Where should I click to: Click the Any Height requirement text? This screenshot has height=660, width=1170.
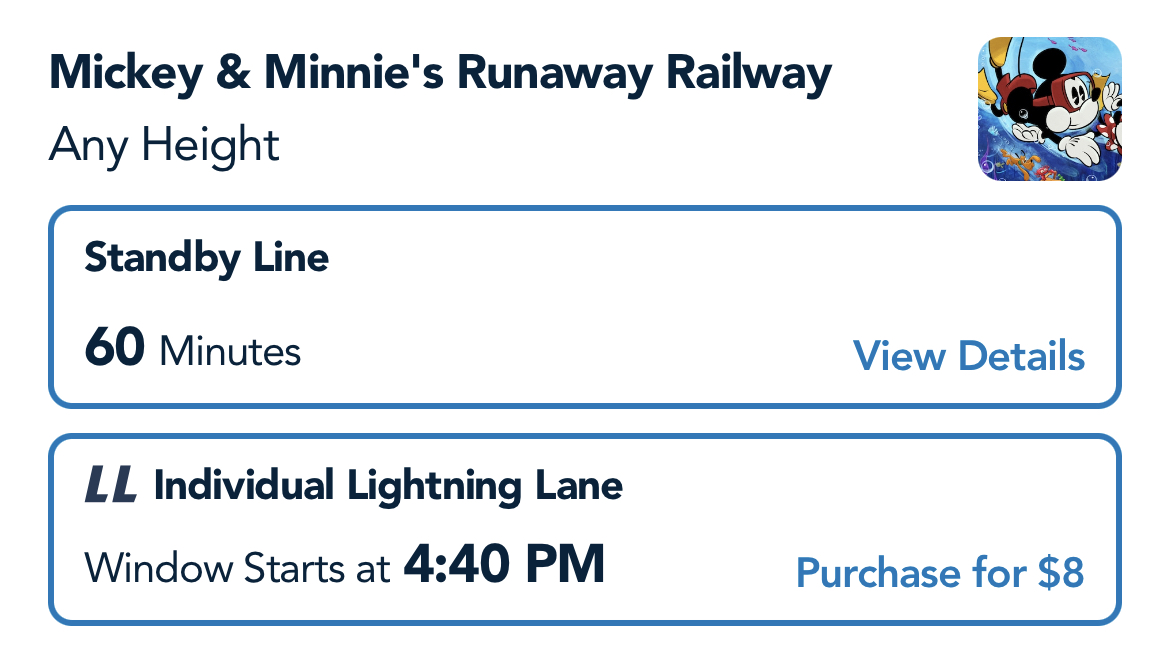click(x=164, y=146)
